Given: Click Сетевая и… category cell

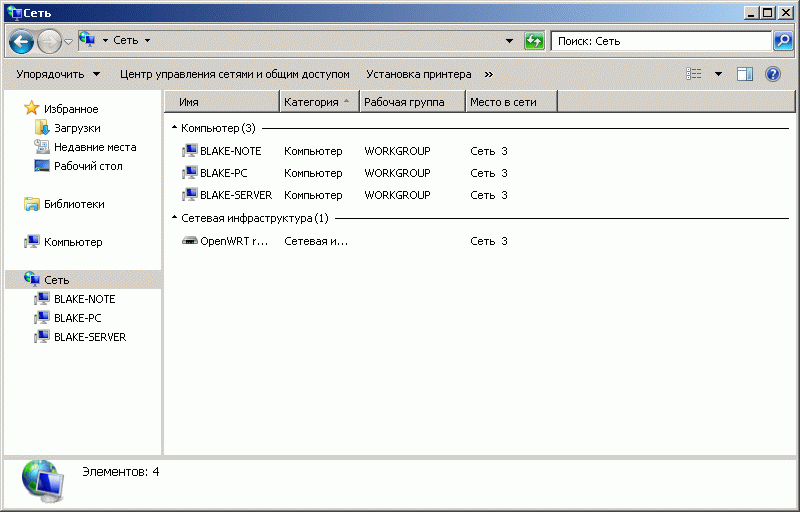Looking at the screenshot, I should point(316,241).
